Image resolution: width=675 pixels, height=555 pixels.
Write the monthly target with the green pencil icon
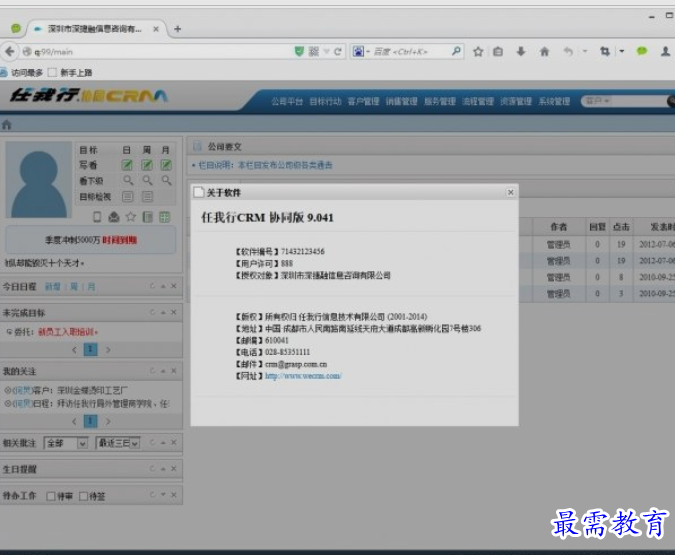166,164
